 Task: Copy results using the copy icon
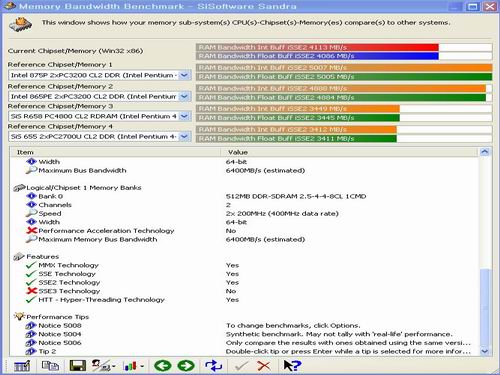click(x=50, y=366)
